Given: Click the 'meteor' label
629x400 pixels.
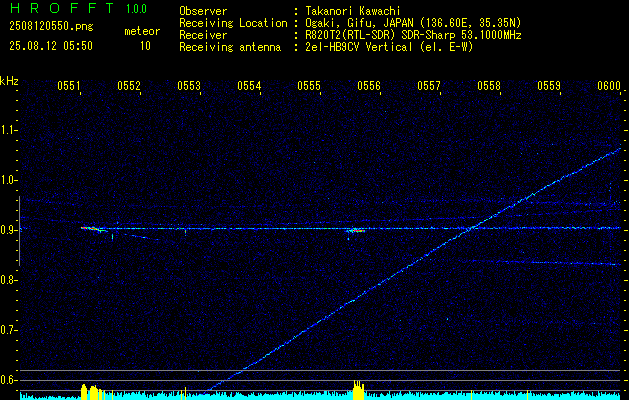Looking at the screenshot, I should (142, 31).
